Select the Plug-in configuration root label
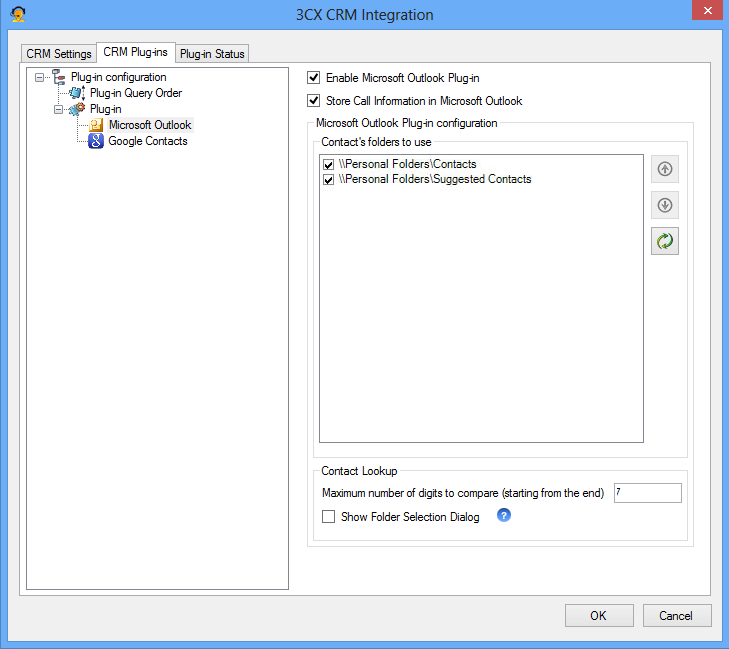The image size is (729, 649). [119, 77]
